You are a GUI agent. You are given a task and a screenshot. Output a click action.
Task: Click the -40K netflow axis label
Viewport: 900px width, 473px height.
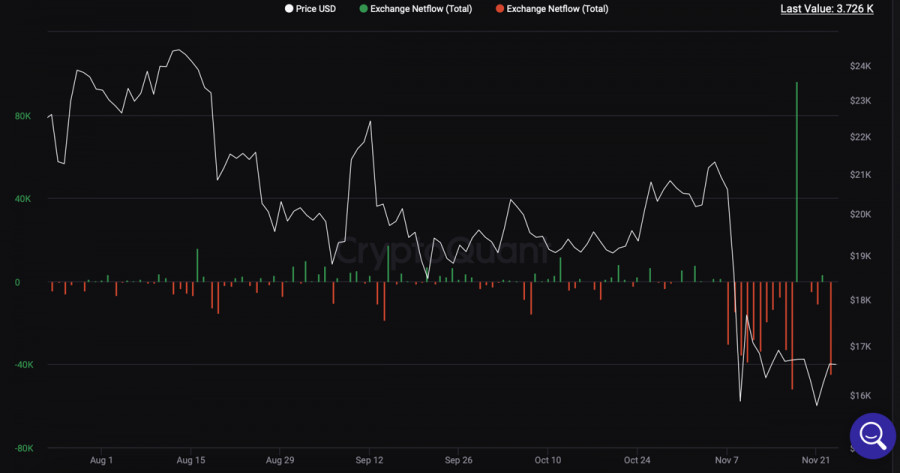[x=23, y=365]
